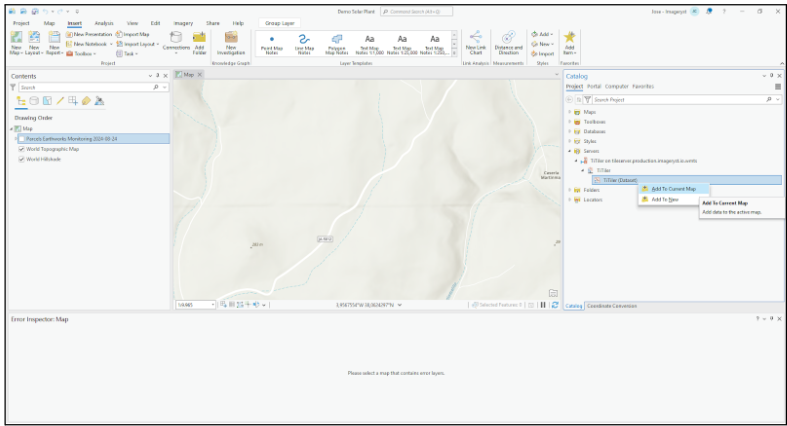Click the New Link Chart icon
787x426 pixels.
tap(475, 37)
